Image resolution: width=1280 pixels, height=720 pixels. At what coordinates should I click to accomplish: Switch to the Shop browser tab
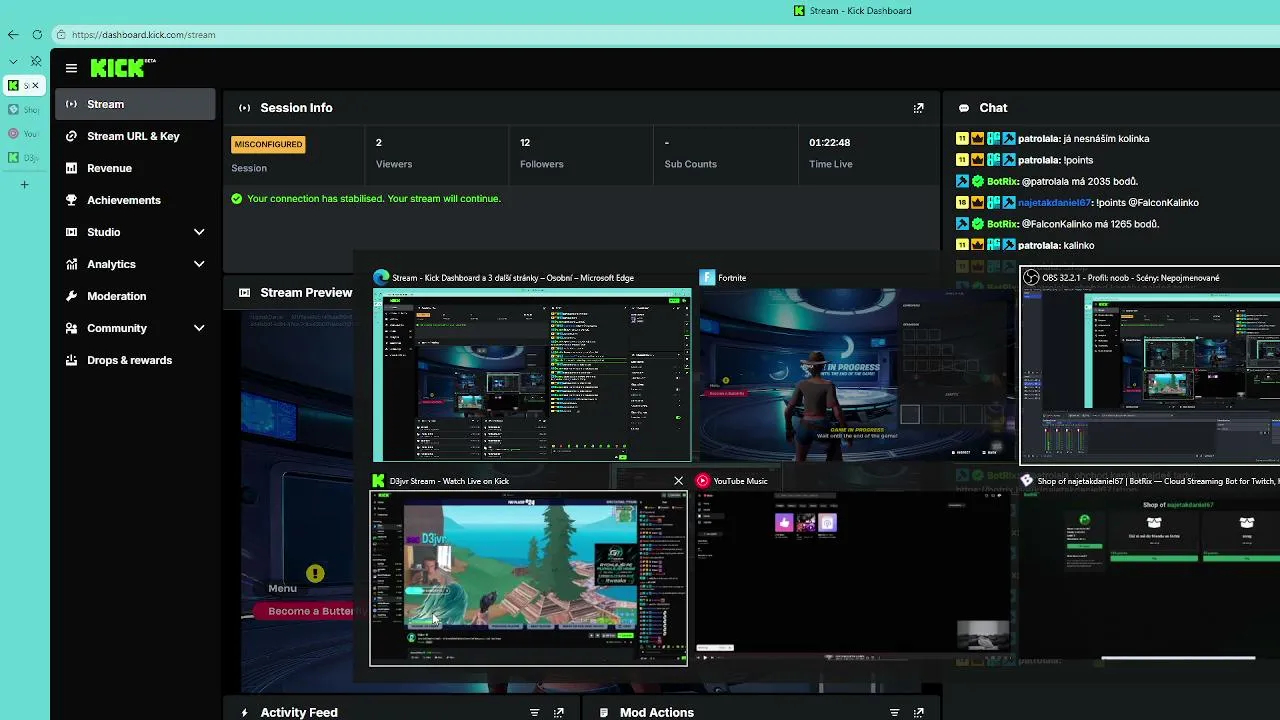click(x=24, y=110)
